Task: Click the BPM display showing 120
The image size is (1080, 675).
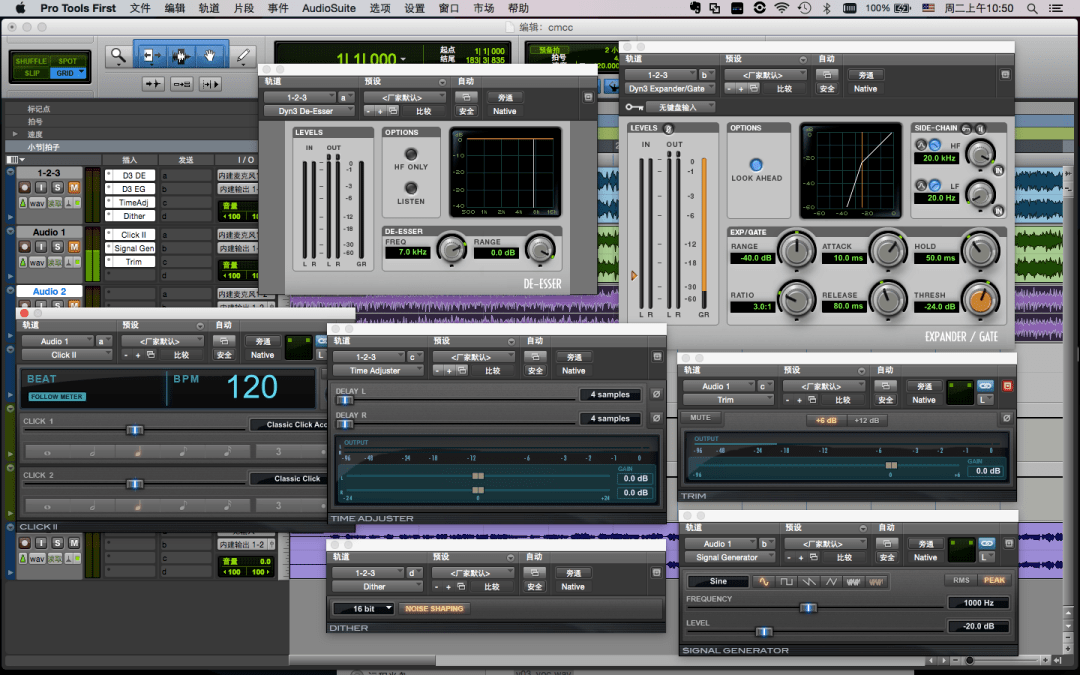Action: [x=255, y=386]
